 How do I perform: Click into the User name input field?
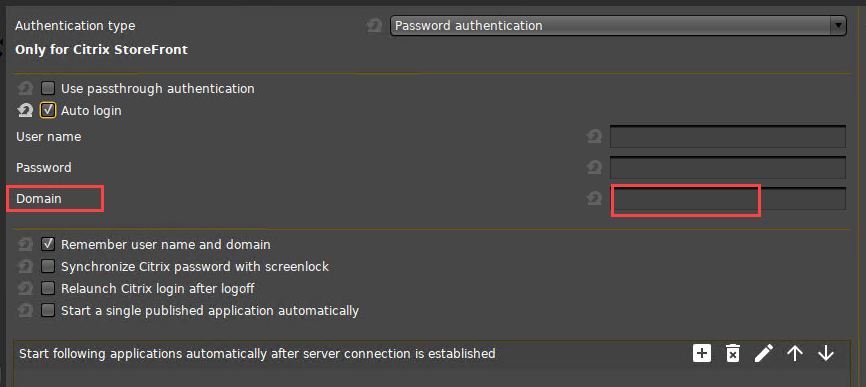(x=728, y=136)
